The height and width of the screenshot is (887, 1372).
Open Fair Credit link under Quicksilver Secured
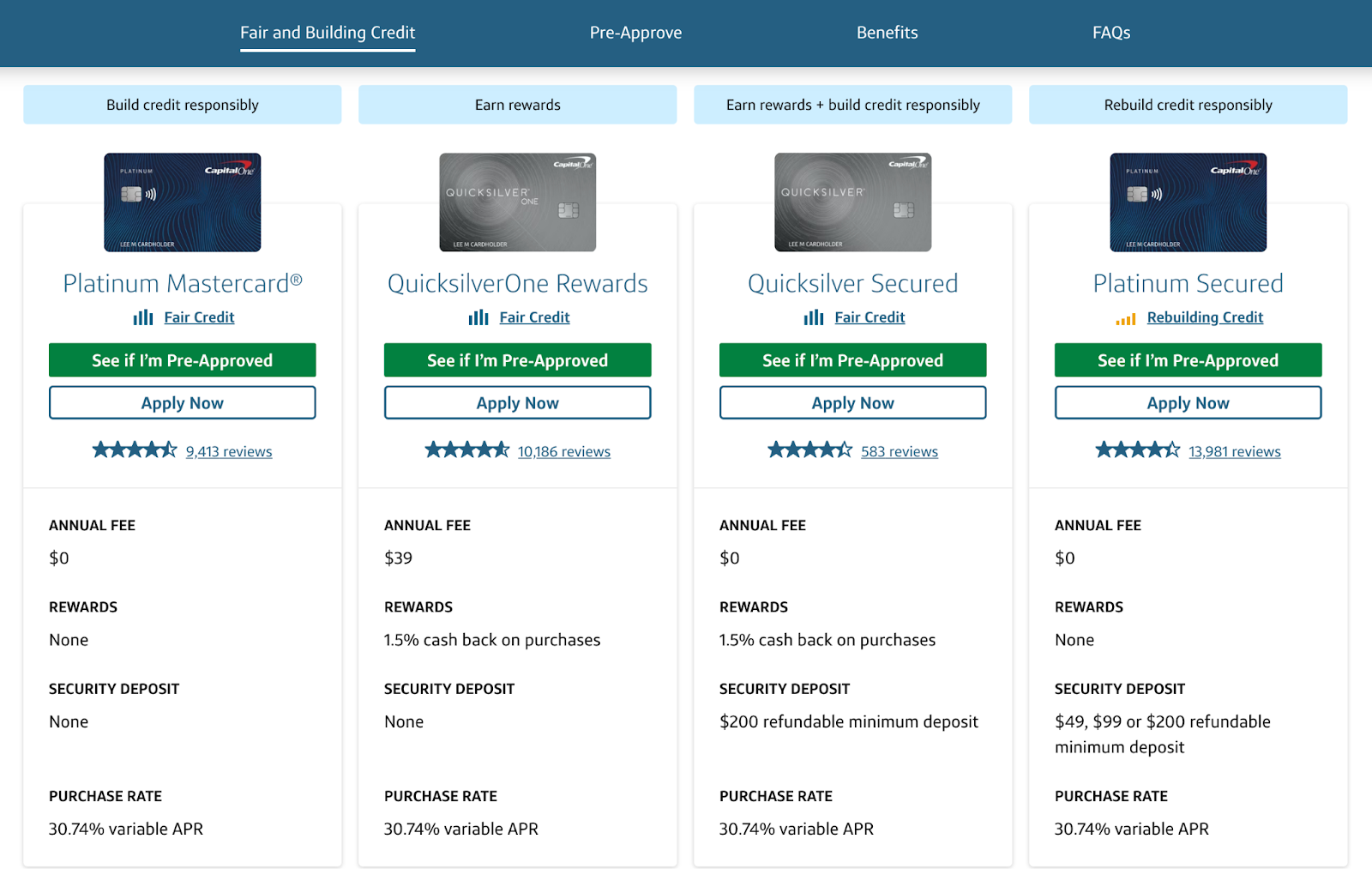(870, 317)
